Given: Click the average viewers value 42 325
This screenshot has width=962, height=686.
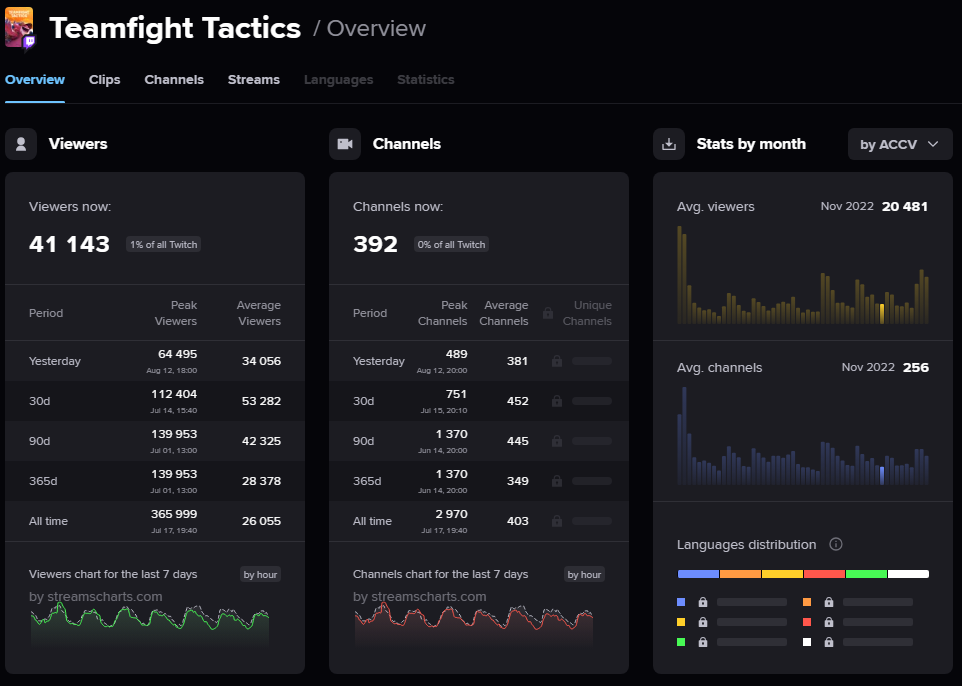Looking at the screenshot, I should pos(261,441).
